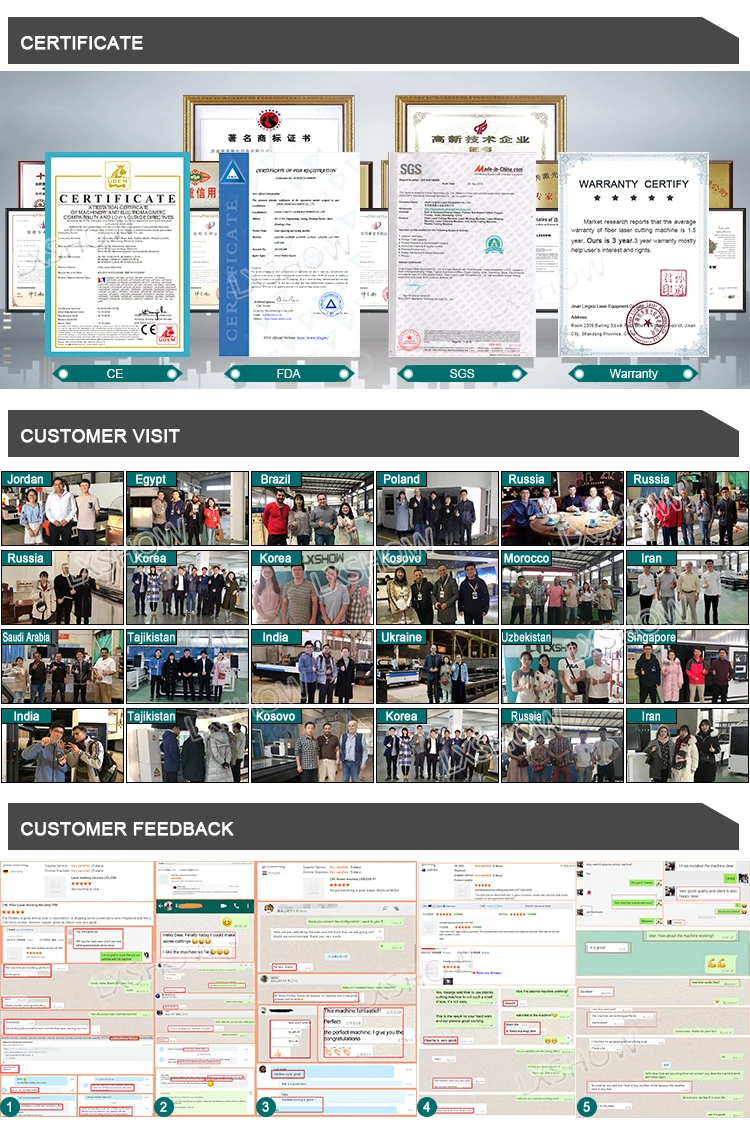Click the CERTIFICATE section header
The width and height of the screenshot is (750, 1129).
[x=373, y=42]
